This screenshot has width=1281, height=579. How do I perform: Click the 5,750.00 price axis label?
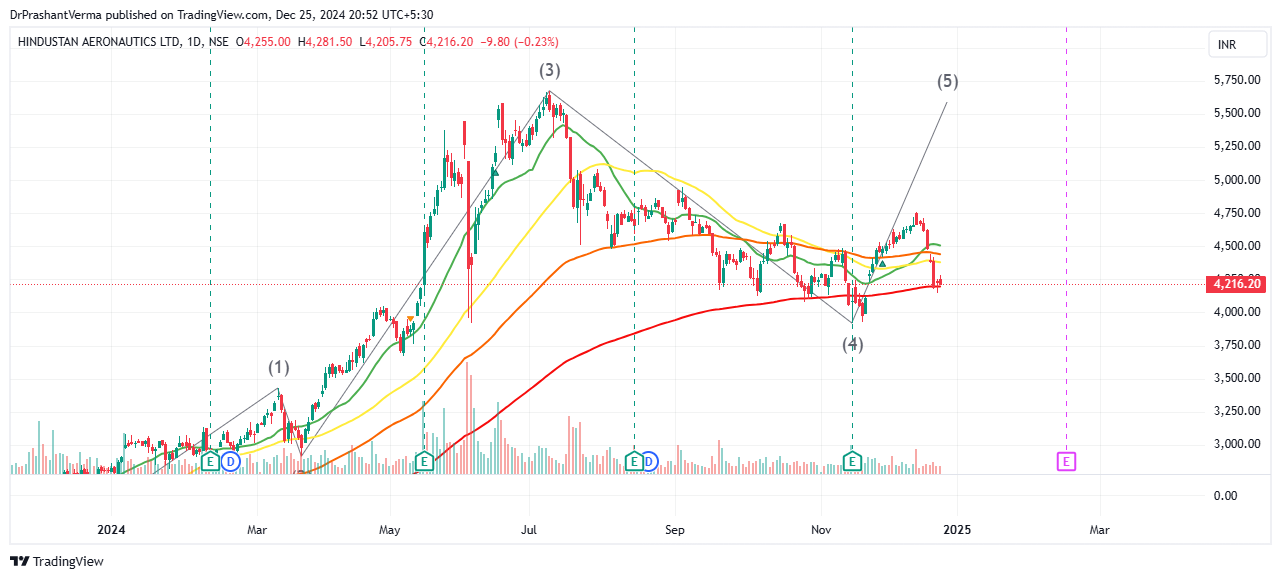point(1237,80)
